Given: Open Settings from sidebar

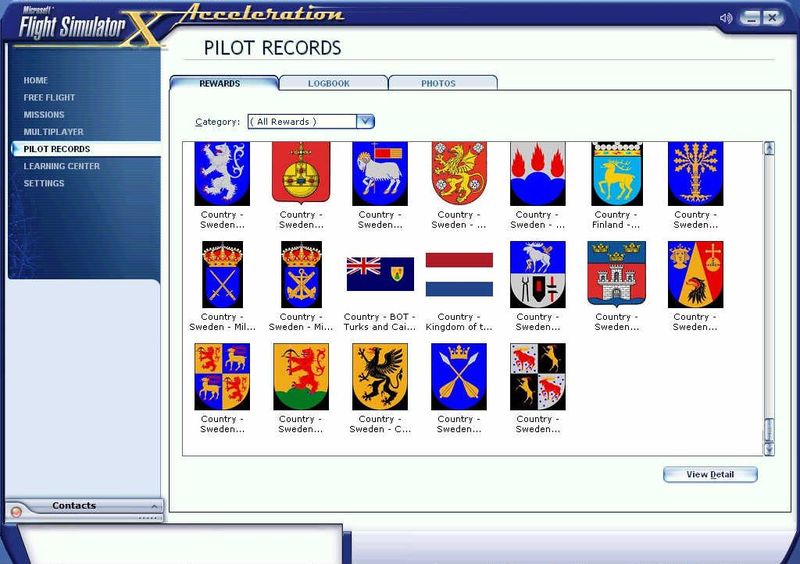Looking at the screenshot, I should (44, 183).
